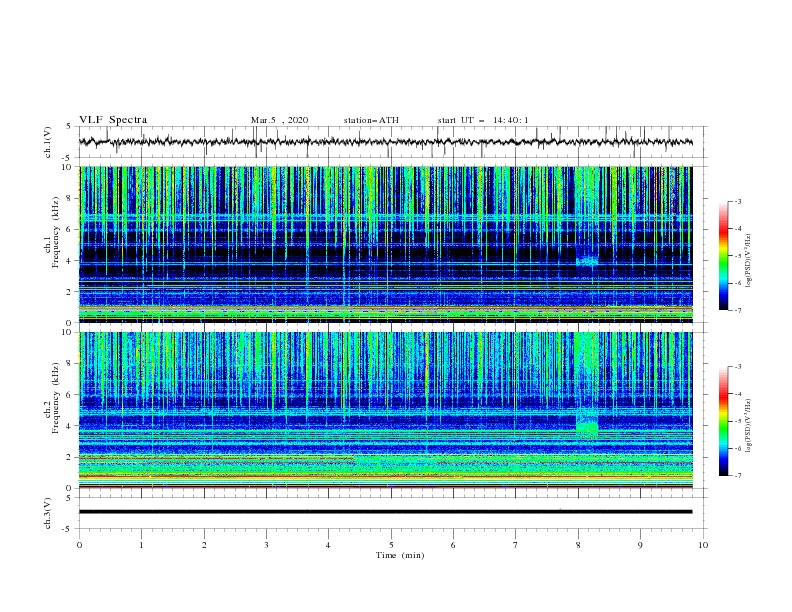Click the ch.1 'Frequency (kHz)' axis label
Viewport: 792px width, 612px height.
pyautogui.click(x=56, y=232)
